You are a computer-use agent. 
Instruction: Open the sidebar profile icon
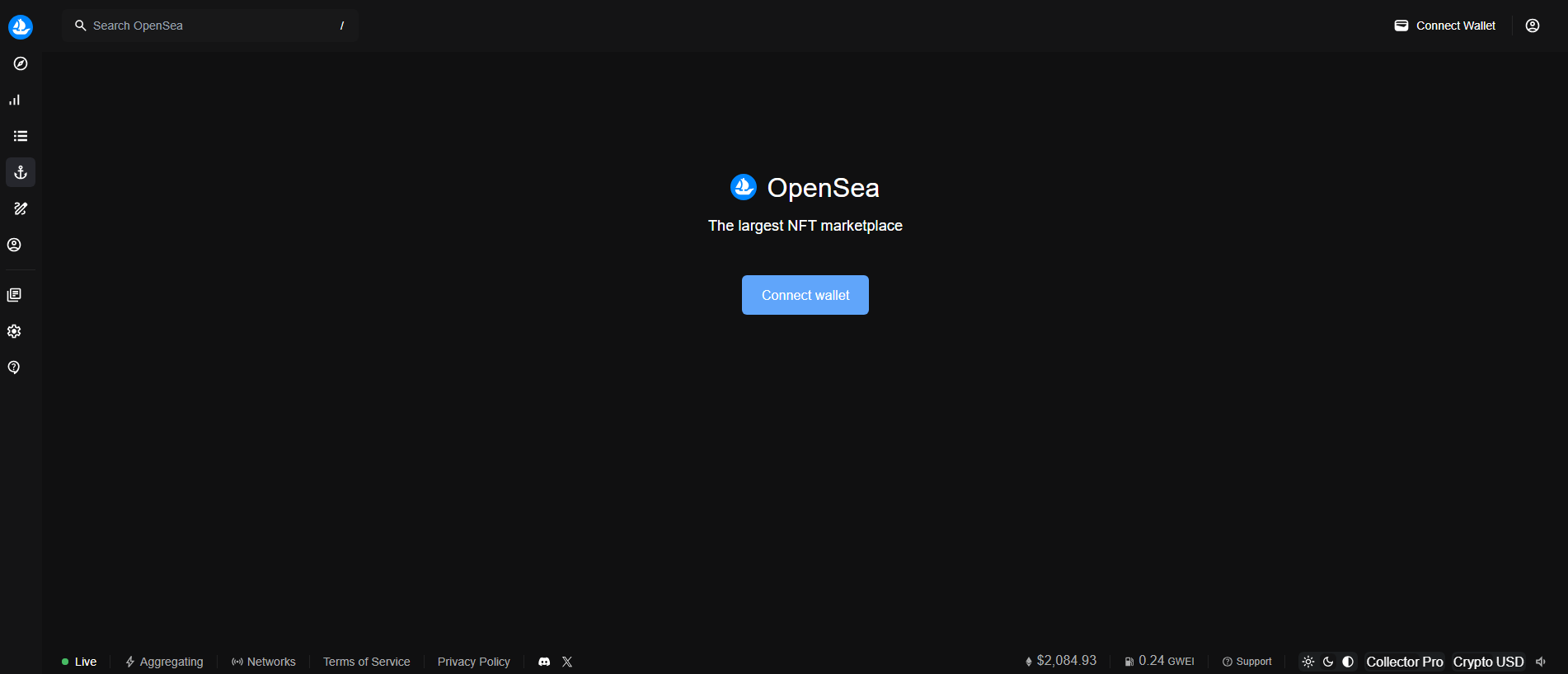(x=14, y=245)
